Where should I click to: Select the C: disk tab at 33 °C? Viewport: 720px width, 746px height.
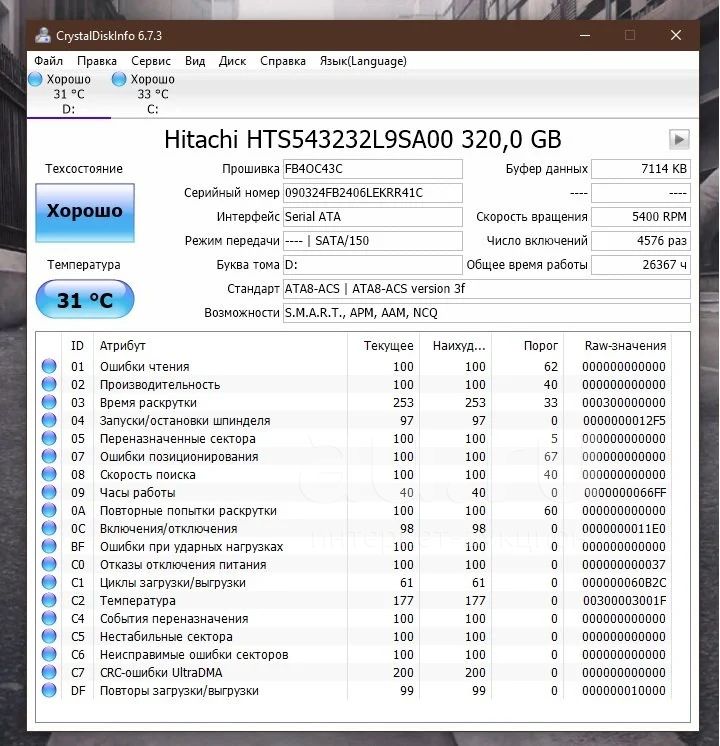tap(152, 94)
